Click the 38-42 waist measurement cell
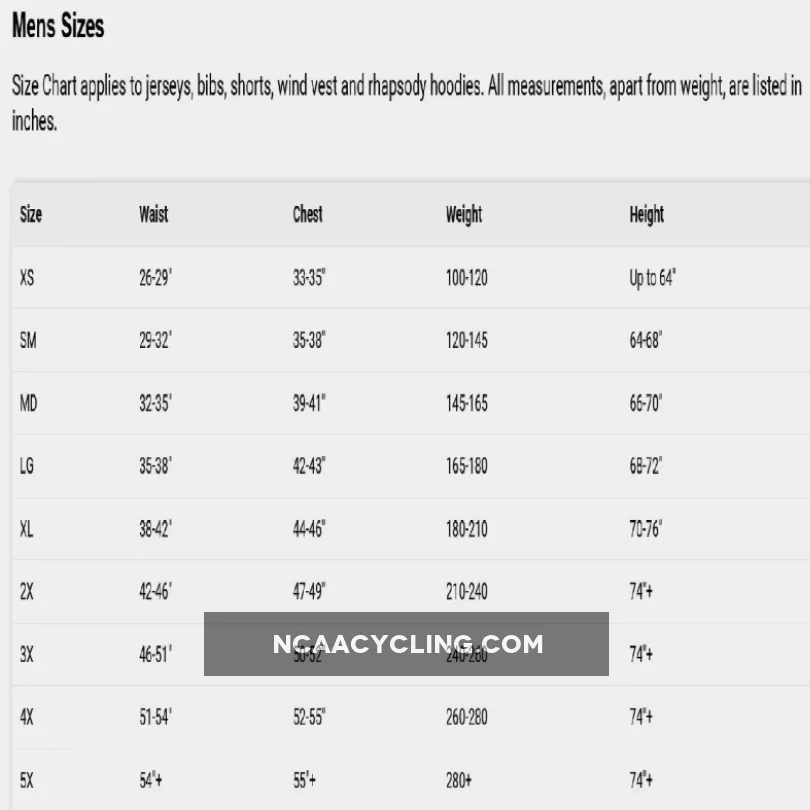 [x=155, y=529]
